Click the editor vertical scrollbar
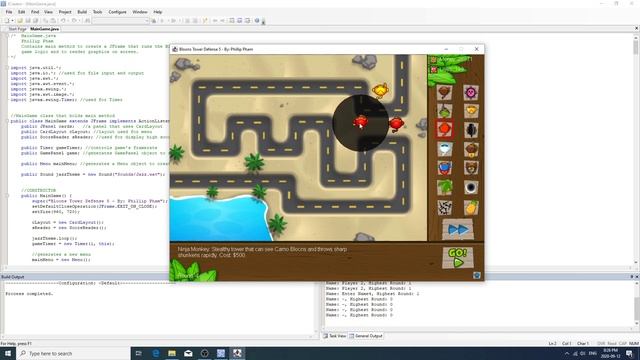 coord(636,149)
